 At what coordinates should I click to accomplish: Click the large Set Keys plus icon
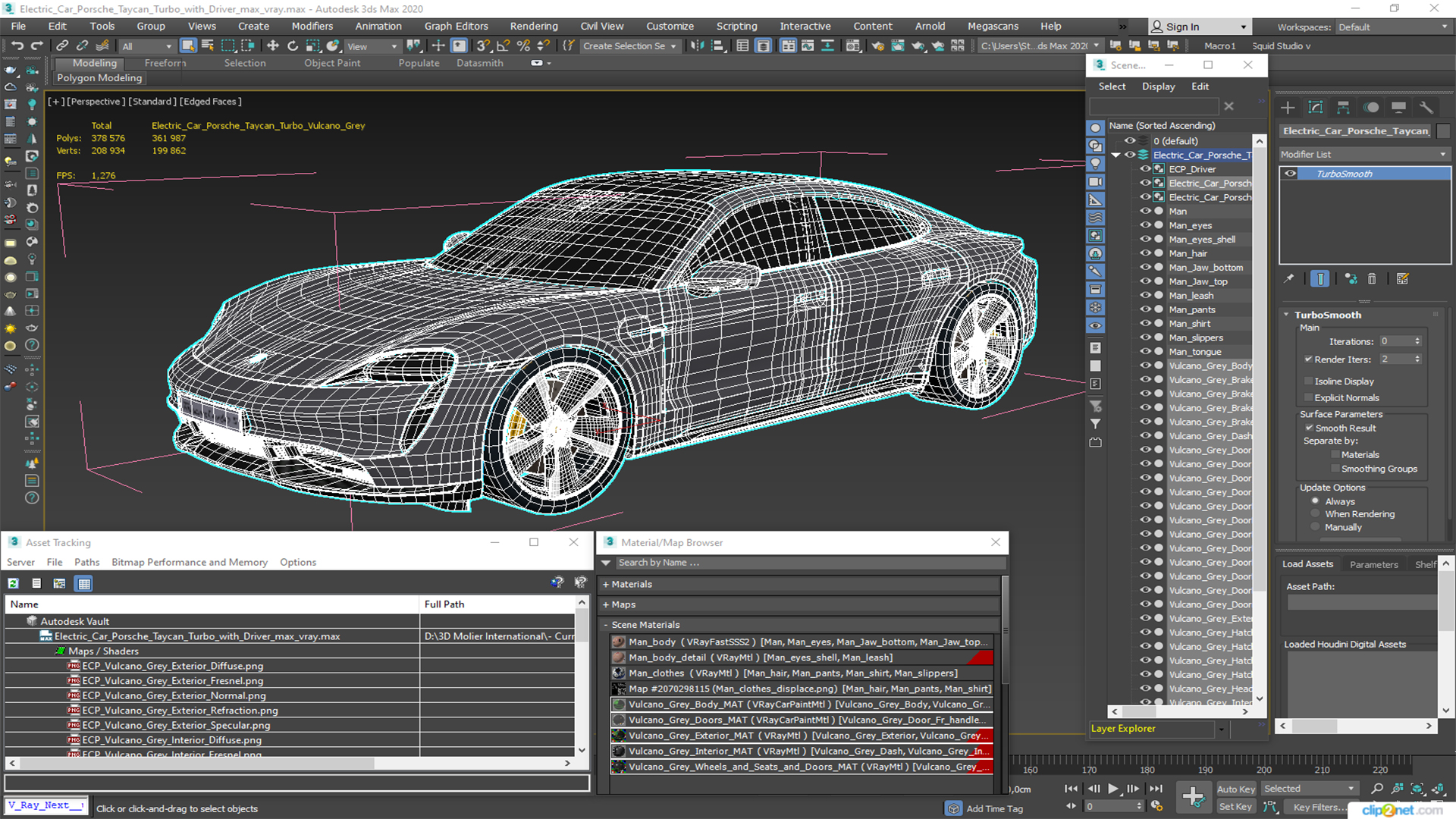click(x=1193, y=797)
